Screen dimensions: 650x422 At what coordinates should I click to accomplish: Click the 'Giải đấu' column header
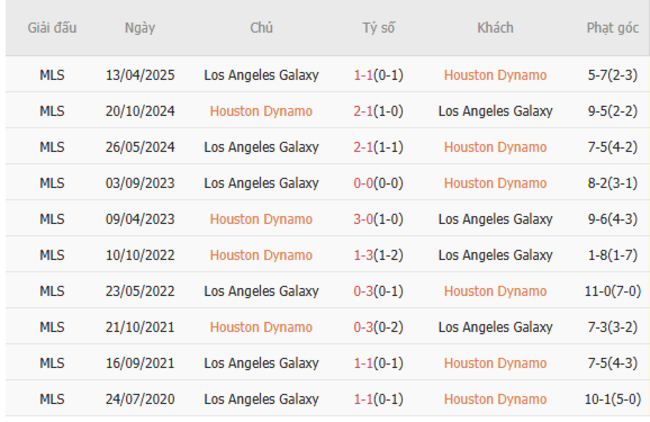click(x=52, y=28)
